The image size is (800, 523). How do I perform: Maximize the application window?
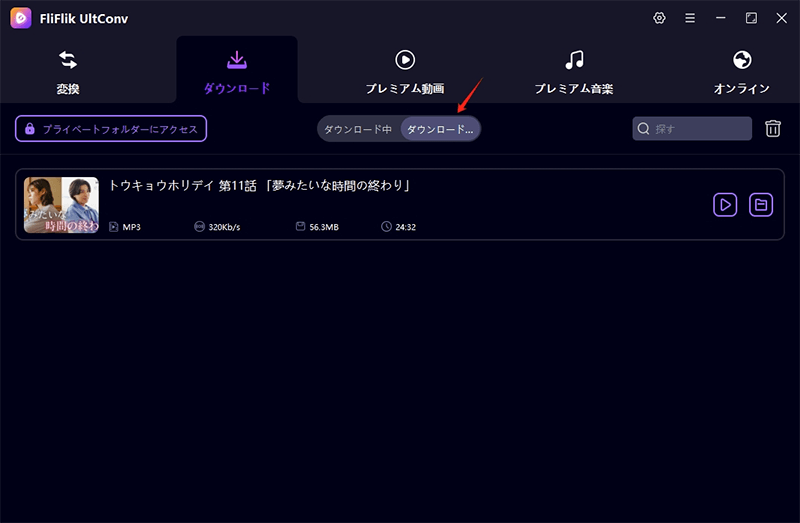(x=751, y=18)
